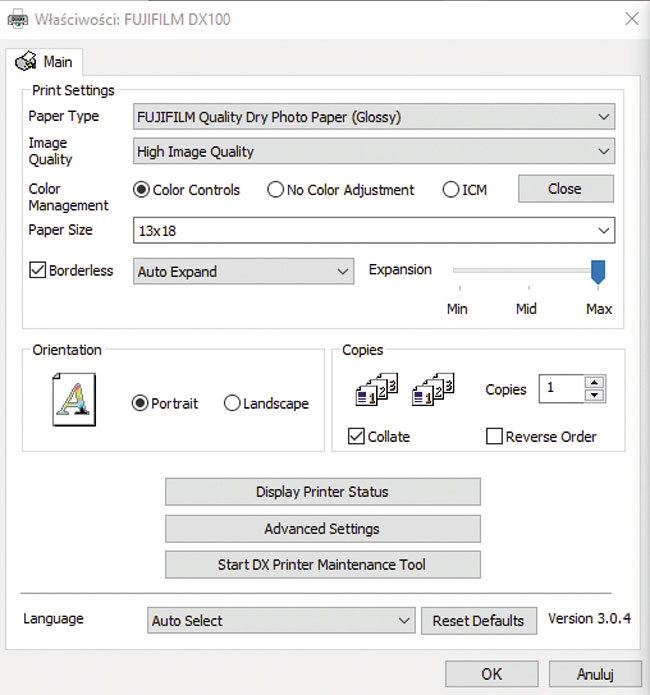
Task: Increase copies with the up arrow
Action: 595,382
